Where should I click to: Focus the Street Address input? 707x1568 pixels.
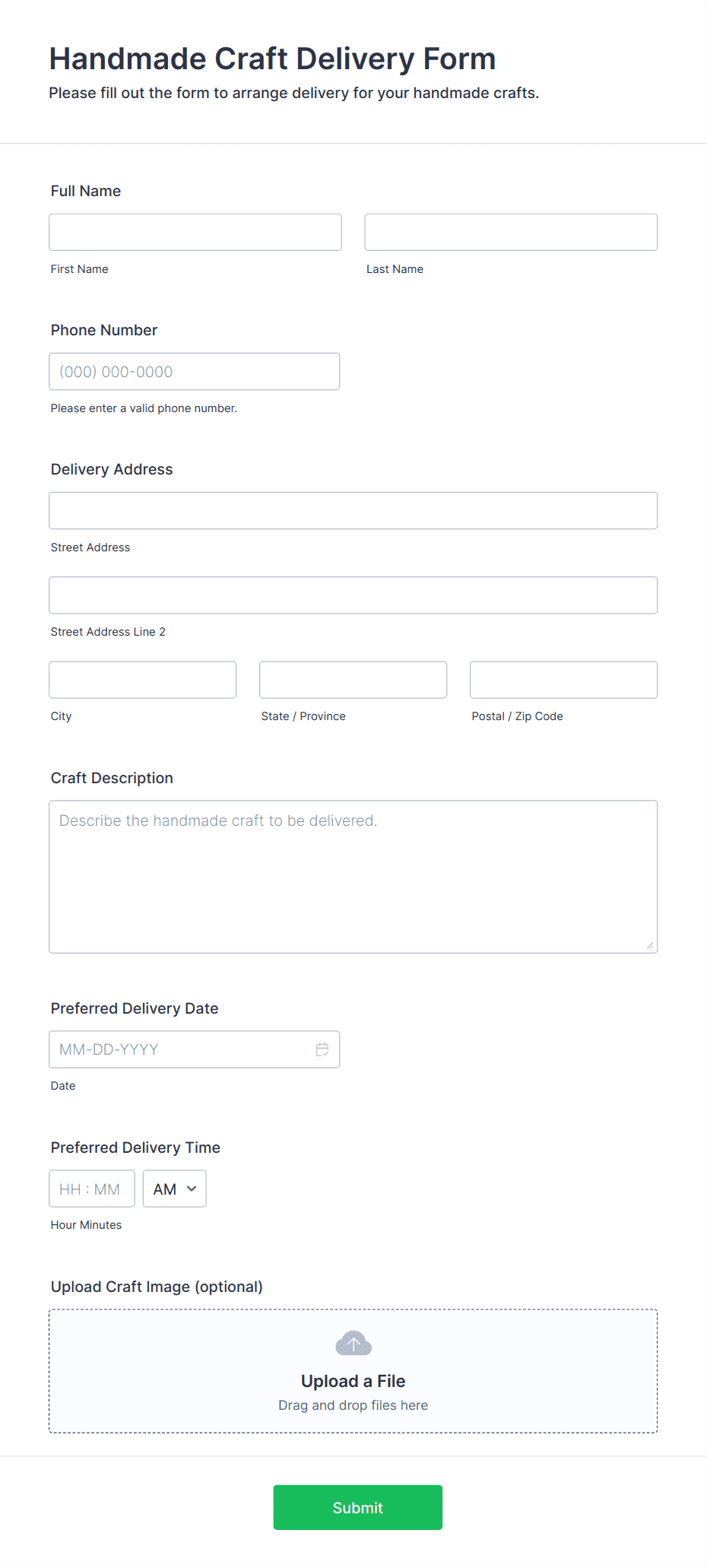[x=353, y=510]
